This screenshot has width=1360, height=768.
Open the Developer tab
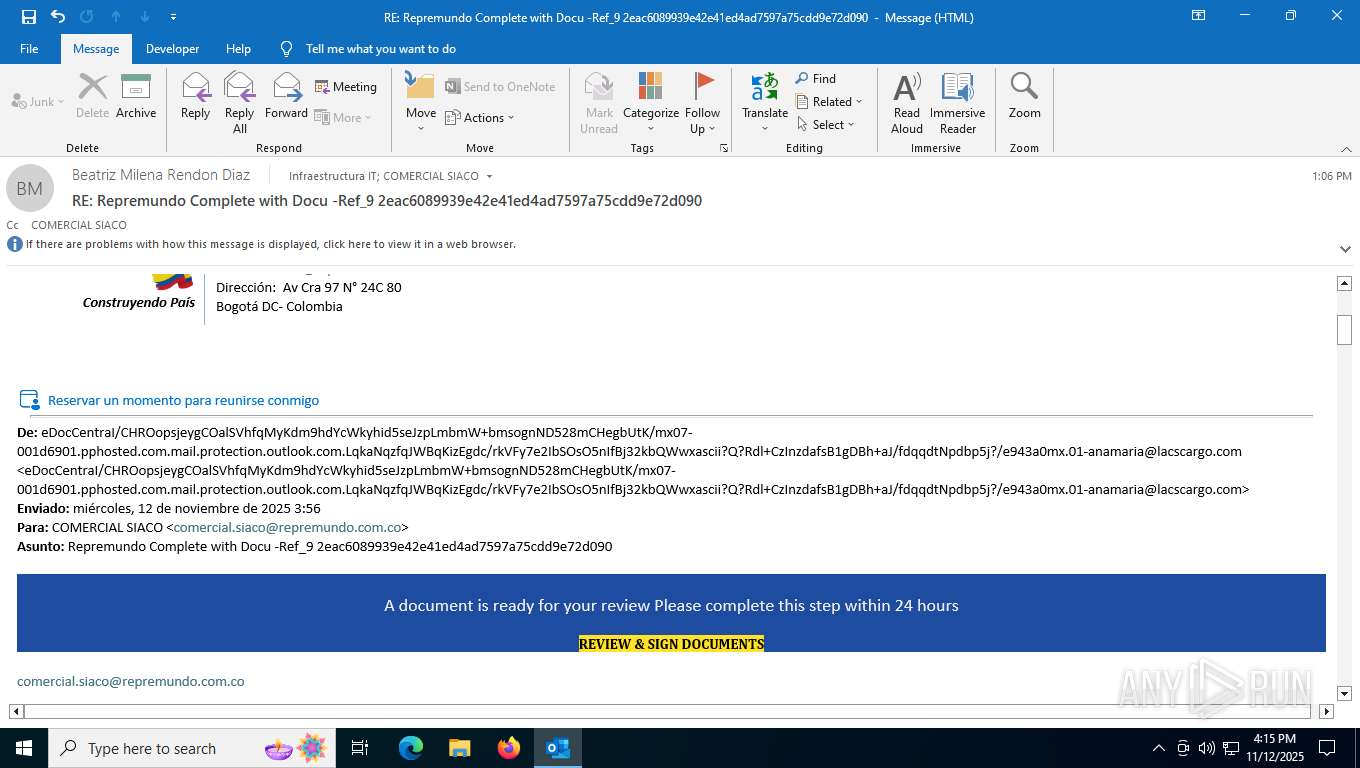tap(172, 49)
